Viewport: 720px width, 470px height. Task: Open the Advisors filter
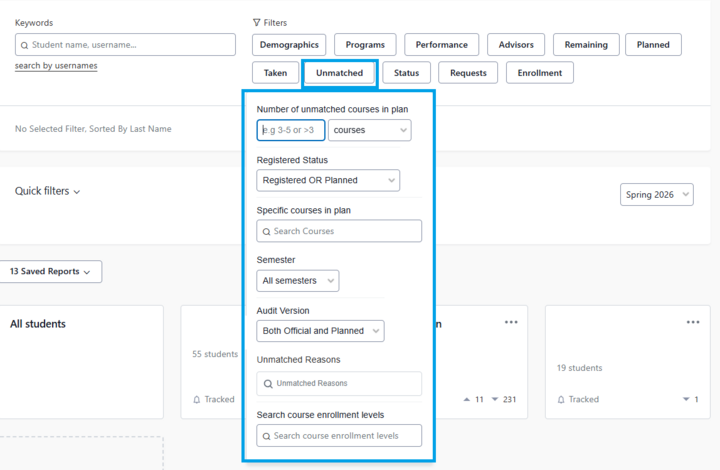tap(516, 45)
